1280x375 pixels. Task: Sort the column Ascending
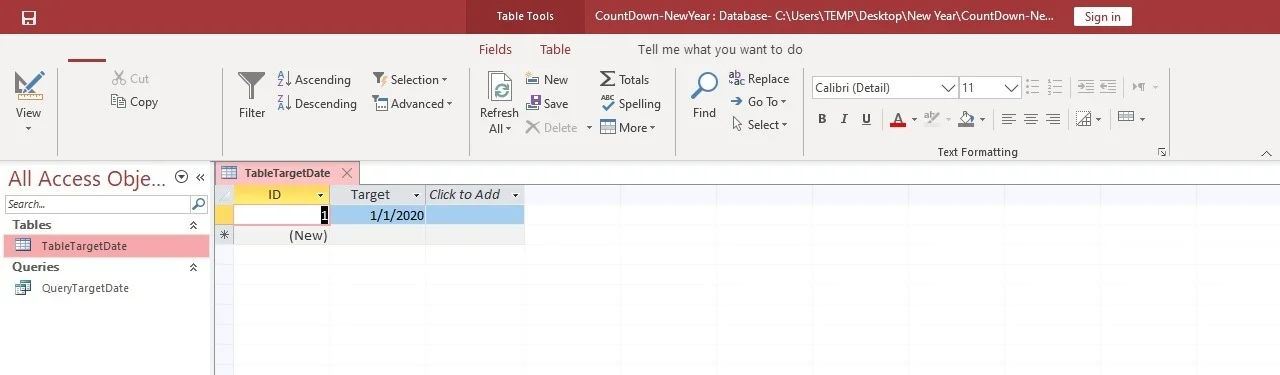(x=314, y=79)
